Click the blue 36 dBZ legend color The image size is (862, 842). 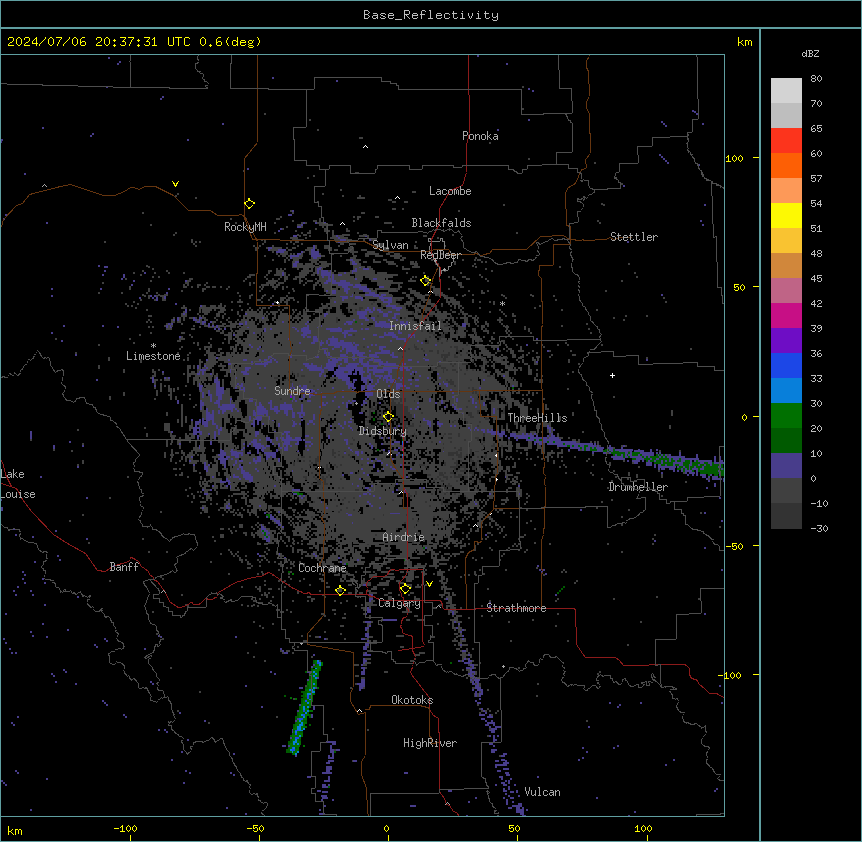(786, 365)
